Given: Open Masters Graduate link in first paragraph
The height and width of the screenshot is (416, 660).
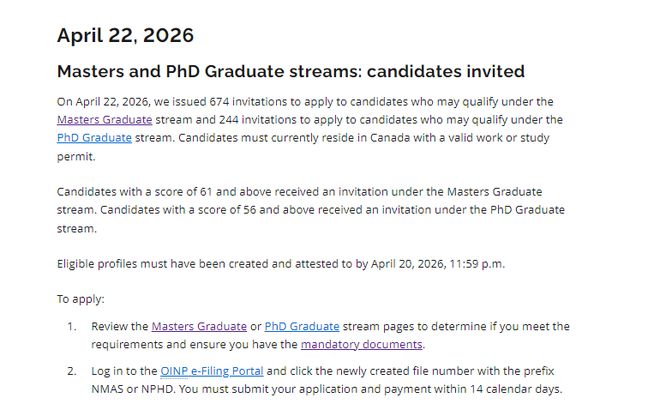Looking at the screenshot, I should (x=104, y=120).
